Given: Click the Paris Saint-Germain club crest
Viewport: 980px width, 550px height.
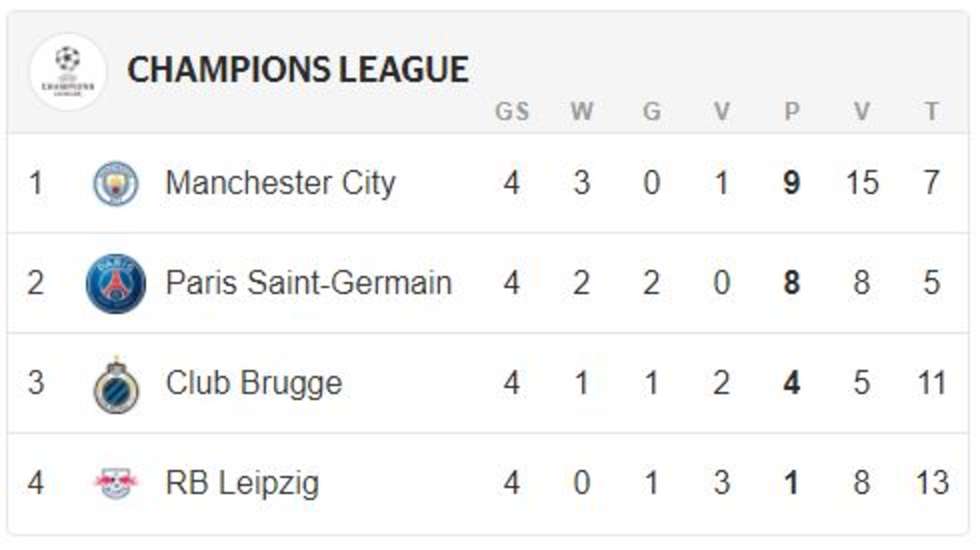Looking at the screenshot, I should pyautogui.click(x=116, y=283).
